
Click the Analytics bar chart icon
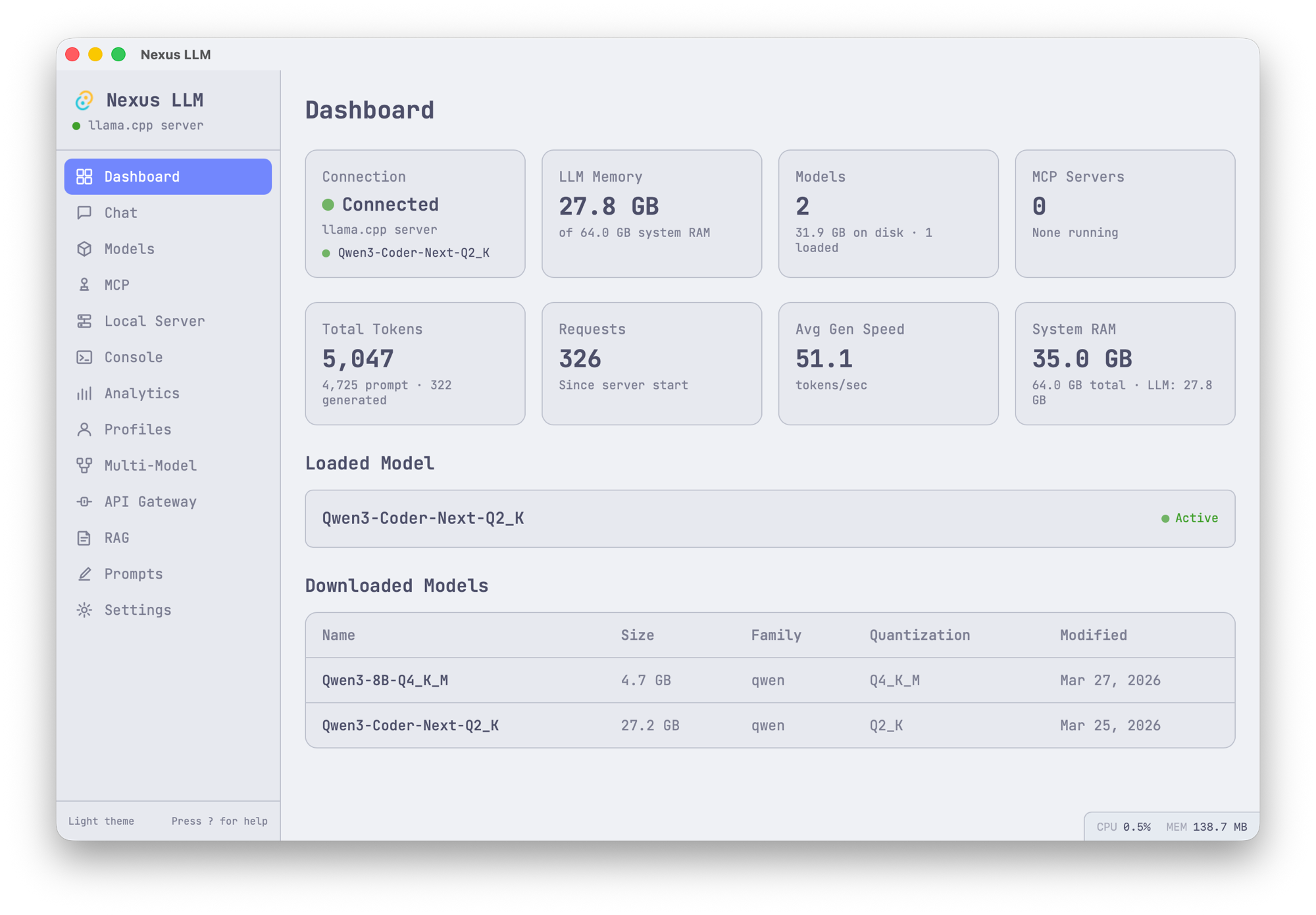pos(84,393)
